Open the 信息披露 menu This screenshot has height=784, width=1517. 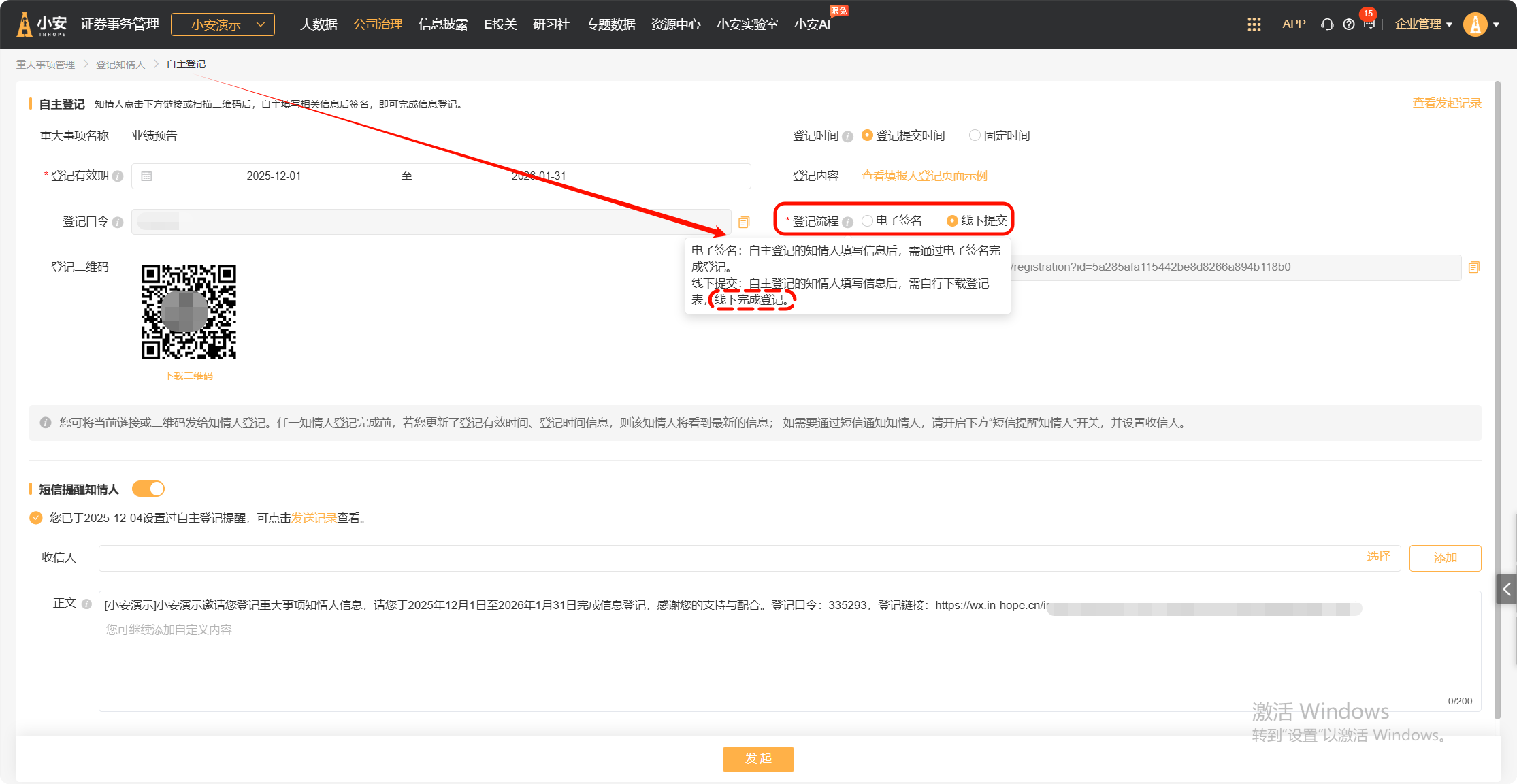coord(443,24)
